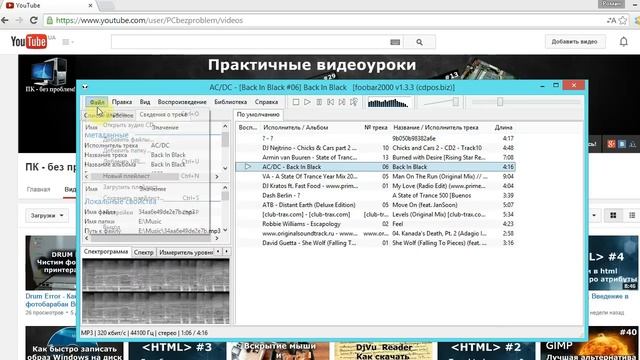Open the Правка menu
Image resolution: width=640 pixels, height=360 pixels.
122,102
